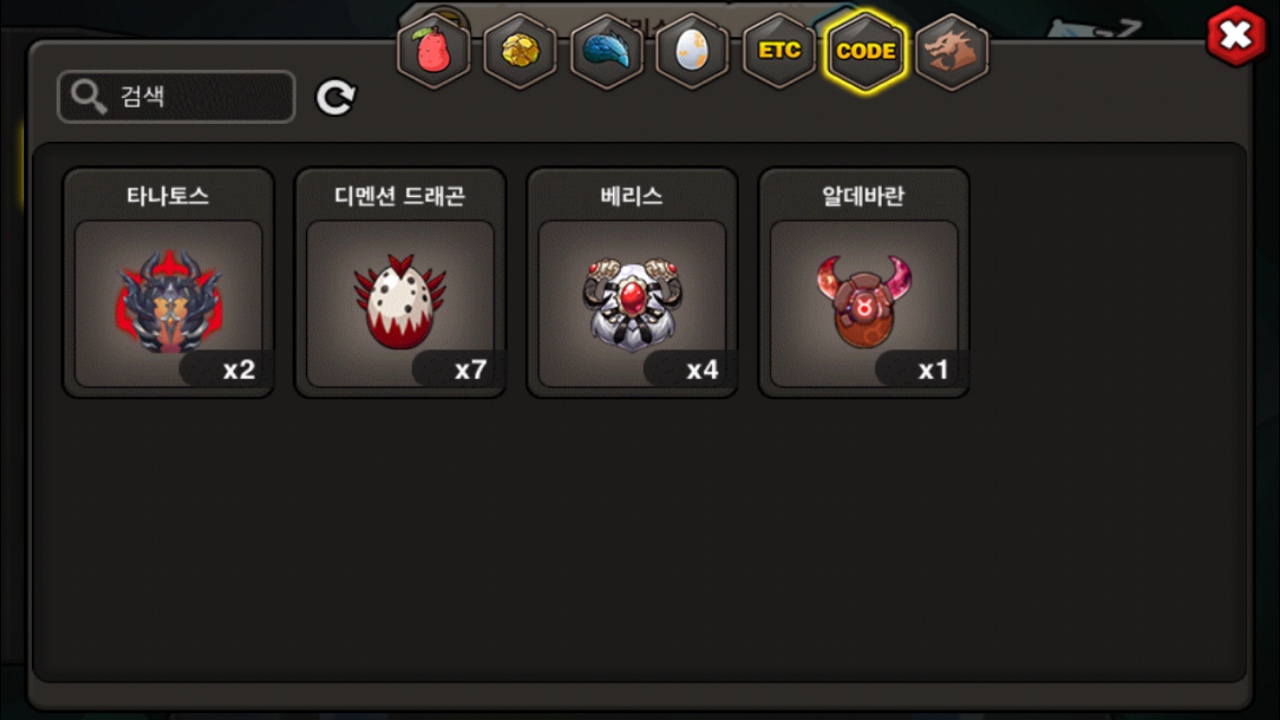This screenshot has width=1280, height=720.
Task: Click the 검색 search input field
Action: [x=176, y=97]
